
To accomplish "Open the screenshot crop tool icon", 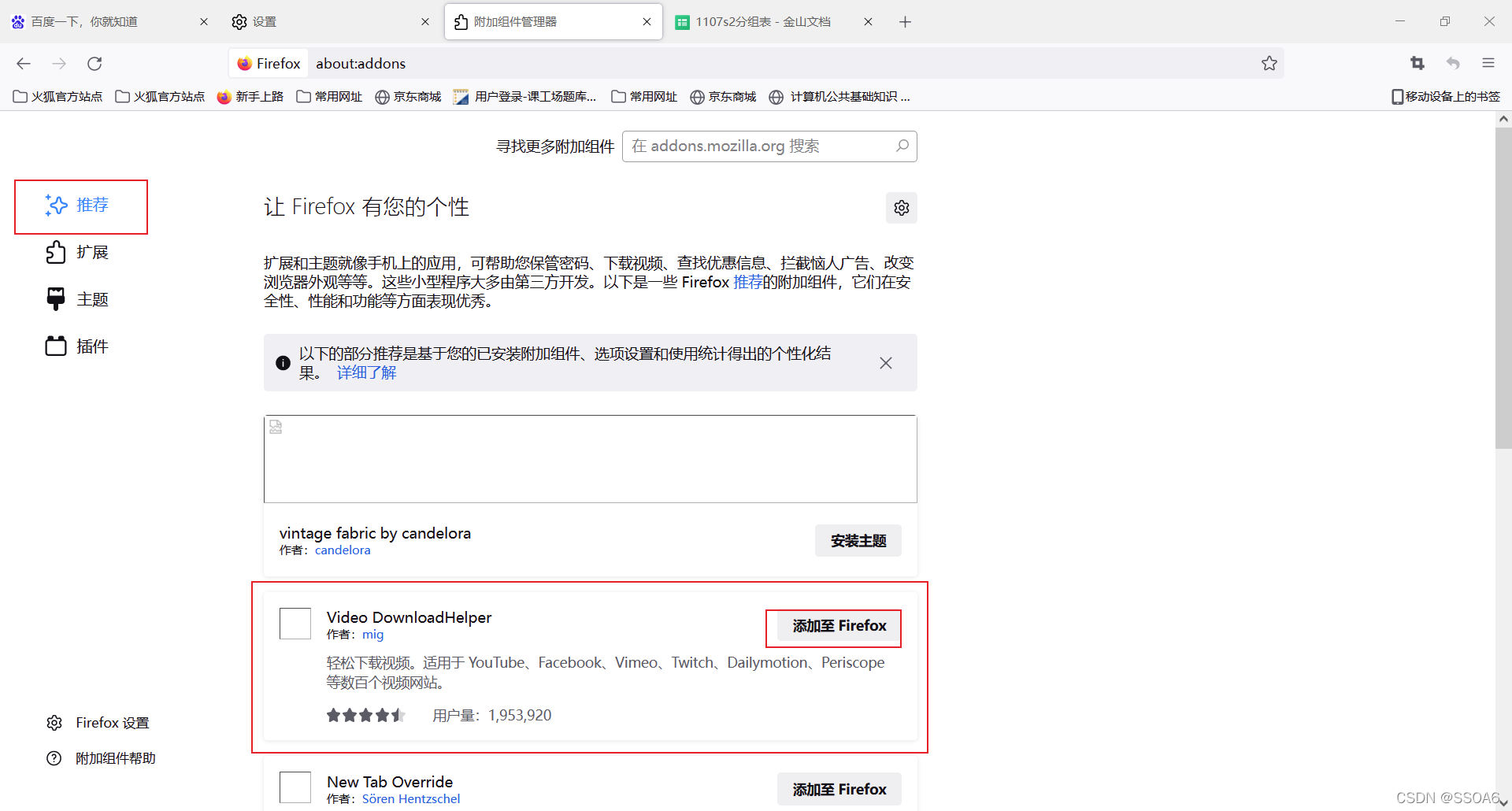I will coord(1417,64).
